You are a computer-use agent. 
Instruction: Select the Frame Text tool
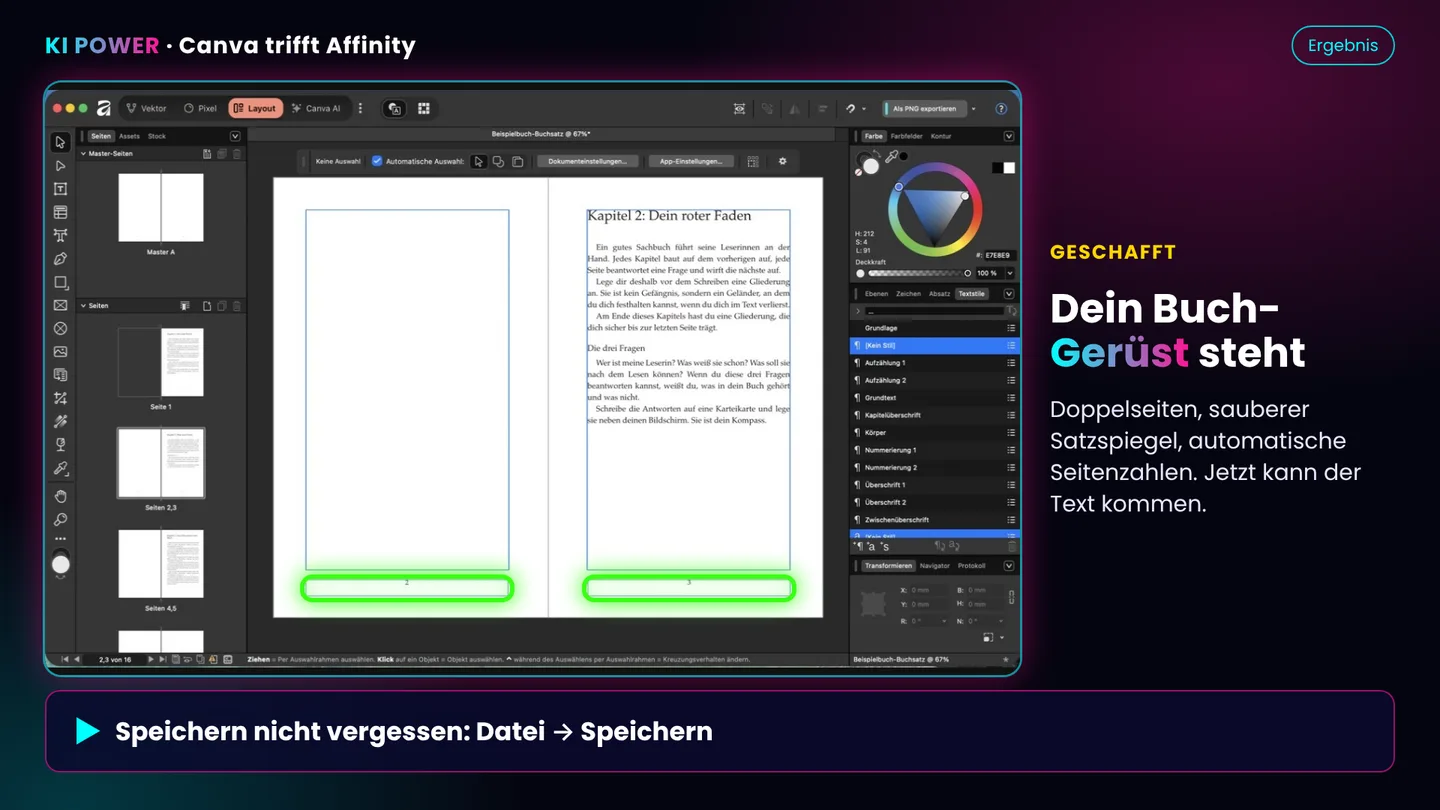click(61, 189)
